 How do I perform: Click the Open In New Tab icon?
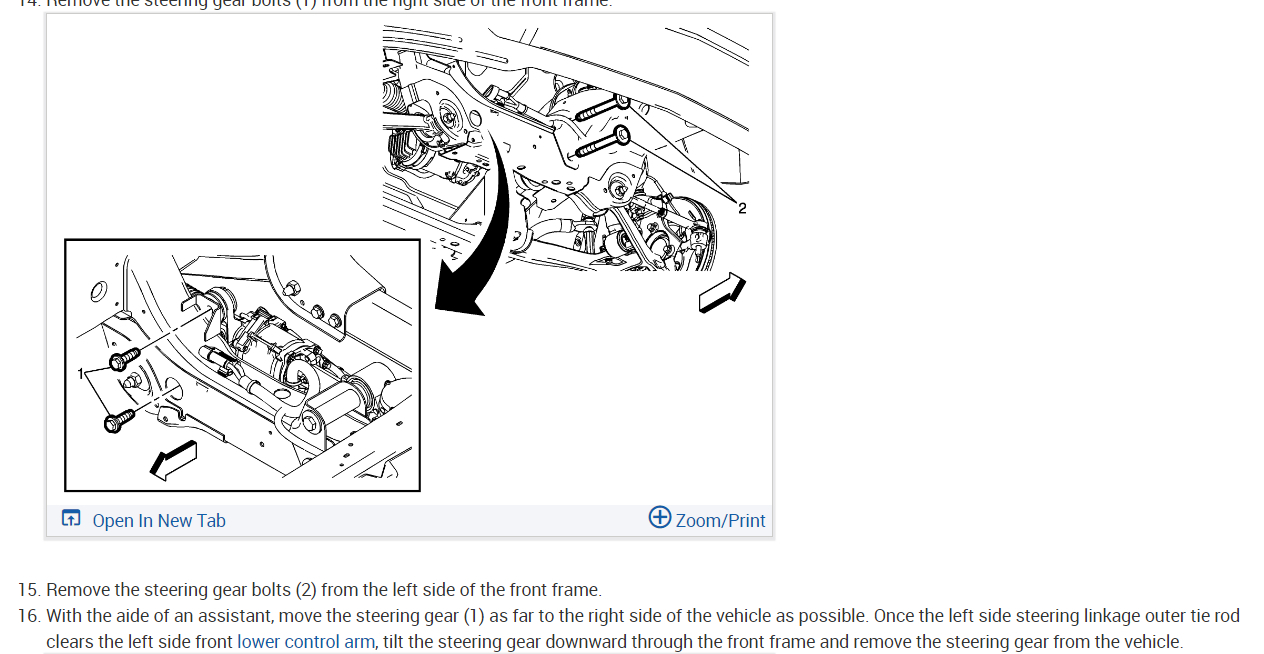pyautogui.click(x=71, y=518)
